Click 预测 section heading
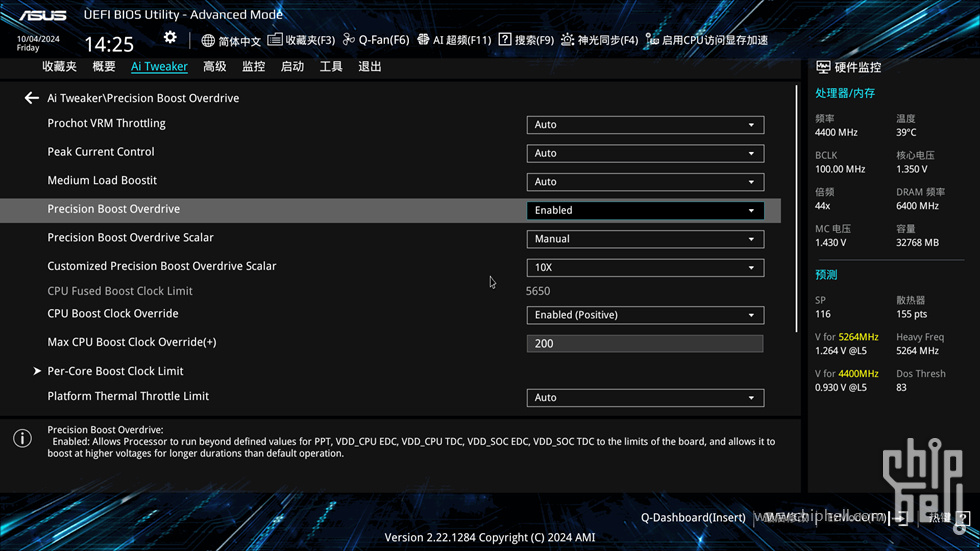 [x=826, y=275]
